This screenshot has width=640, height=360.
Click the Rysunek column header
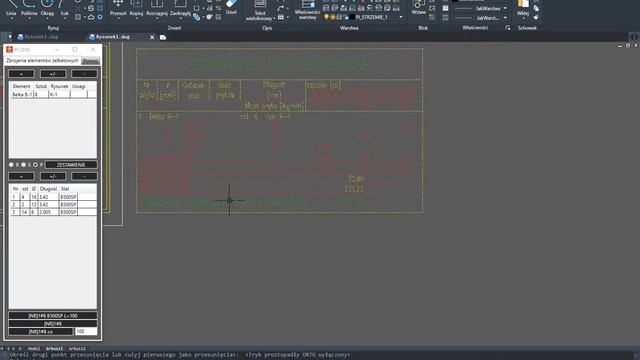pyautogui.click(x=59, y=87)
